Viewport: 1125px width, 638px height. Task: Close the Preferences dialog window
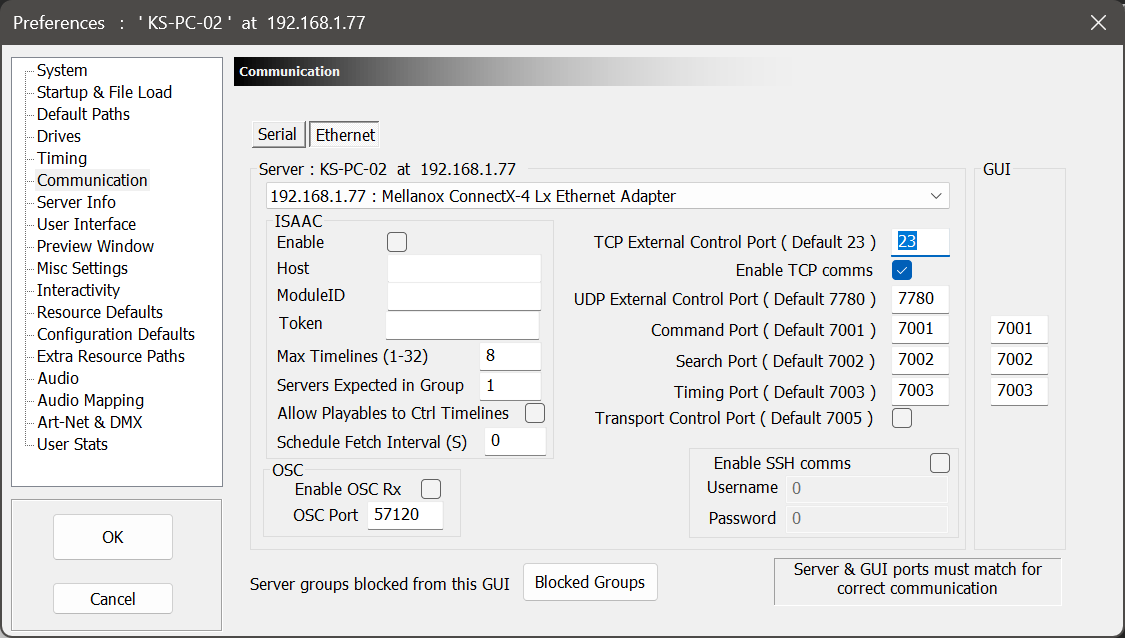tap(1098, 22)
